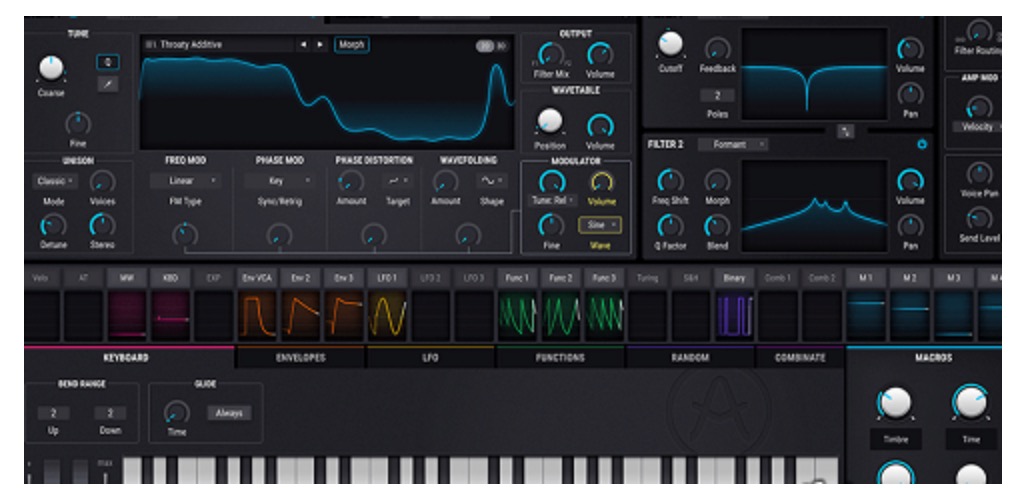Switch to the RANDOM tab
Viewport: 1014px width, 488px height.
[690, 357]
